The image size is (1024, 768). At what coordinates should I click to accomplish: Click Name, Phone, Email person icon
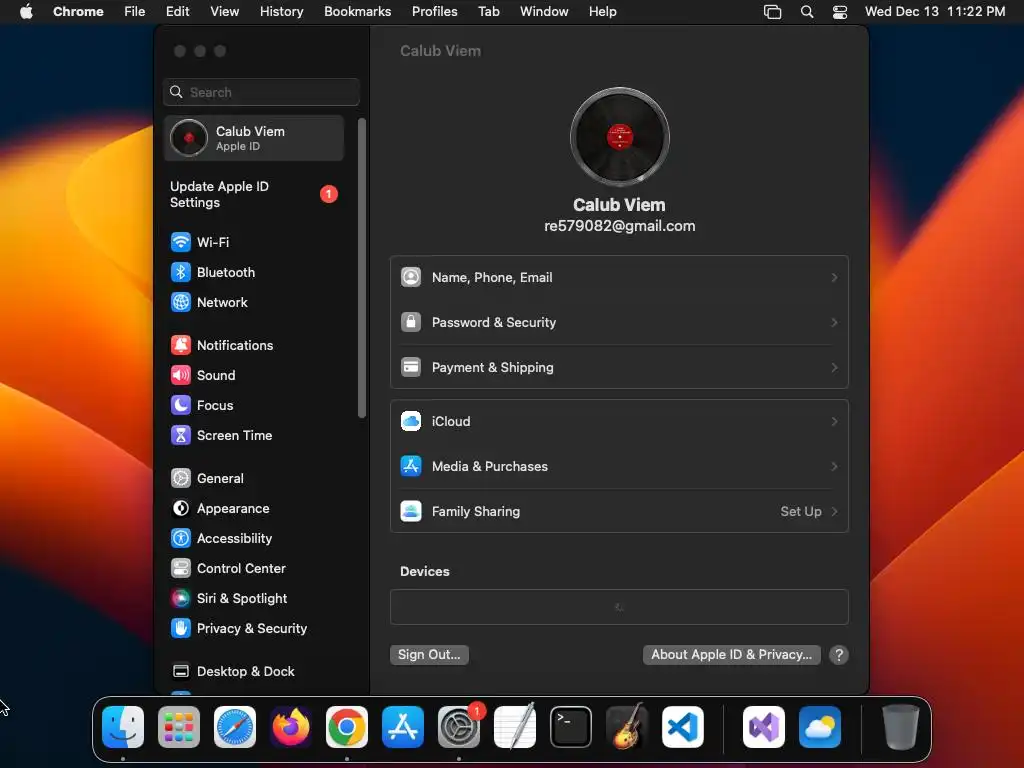click(x=411, y=278)
